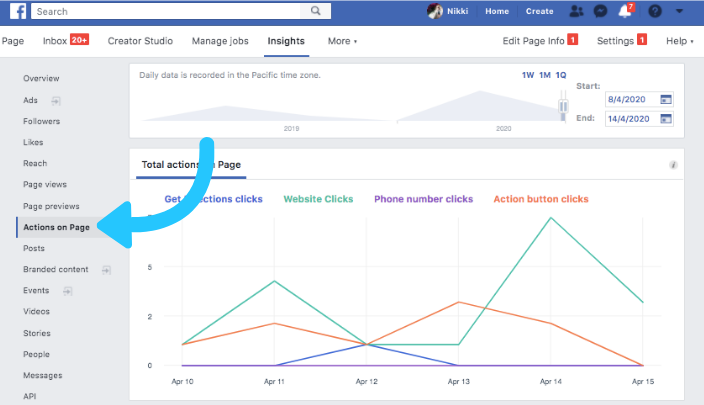Click Nikki's profile name
This screenshot has height=405, width=704.
457,11
